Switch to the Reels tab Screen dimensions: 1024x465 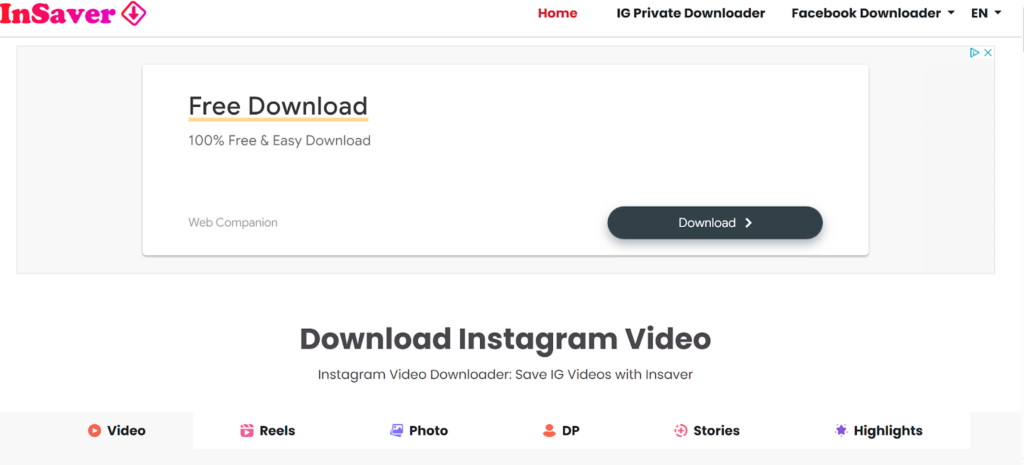(268, 430)
